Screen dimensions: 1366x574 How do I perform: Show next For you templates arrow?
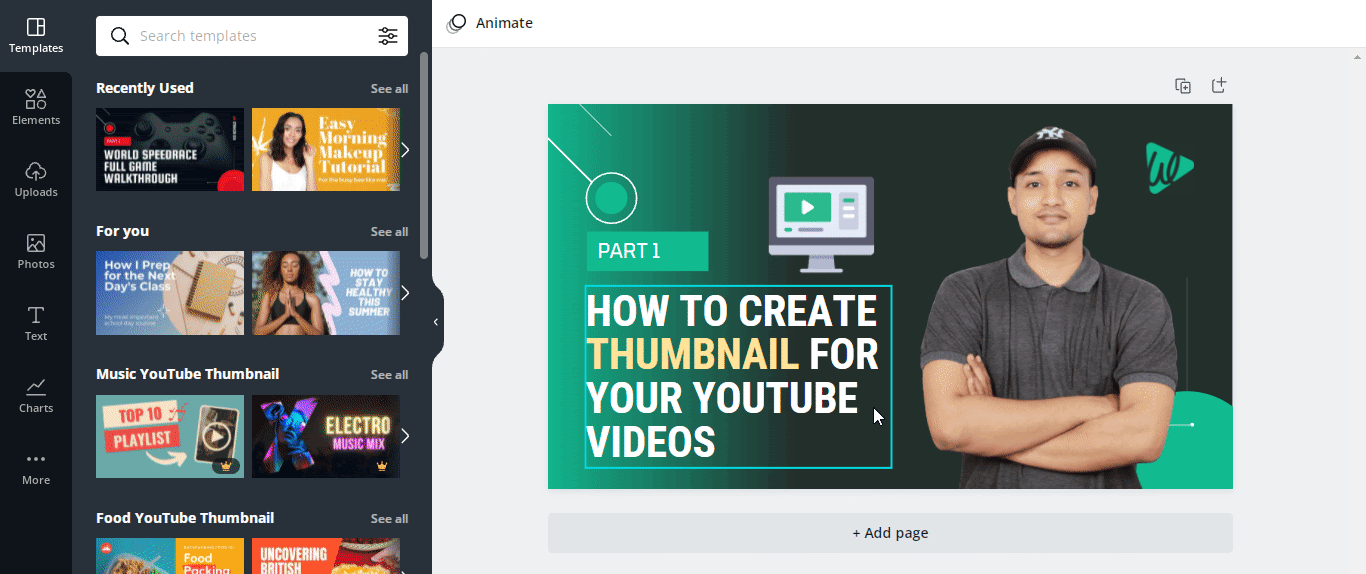tap(405, 293)
